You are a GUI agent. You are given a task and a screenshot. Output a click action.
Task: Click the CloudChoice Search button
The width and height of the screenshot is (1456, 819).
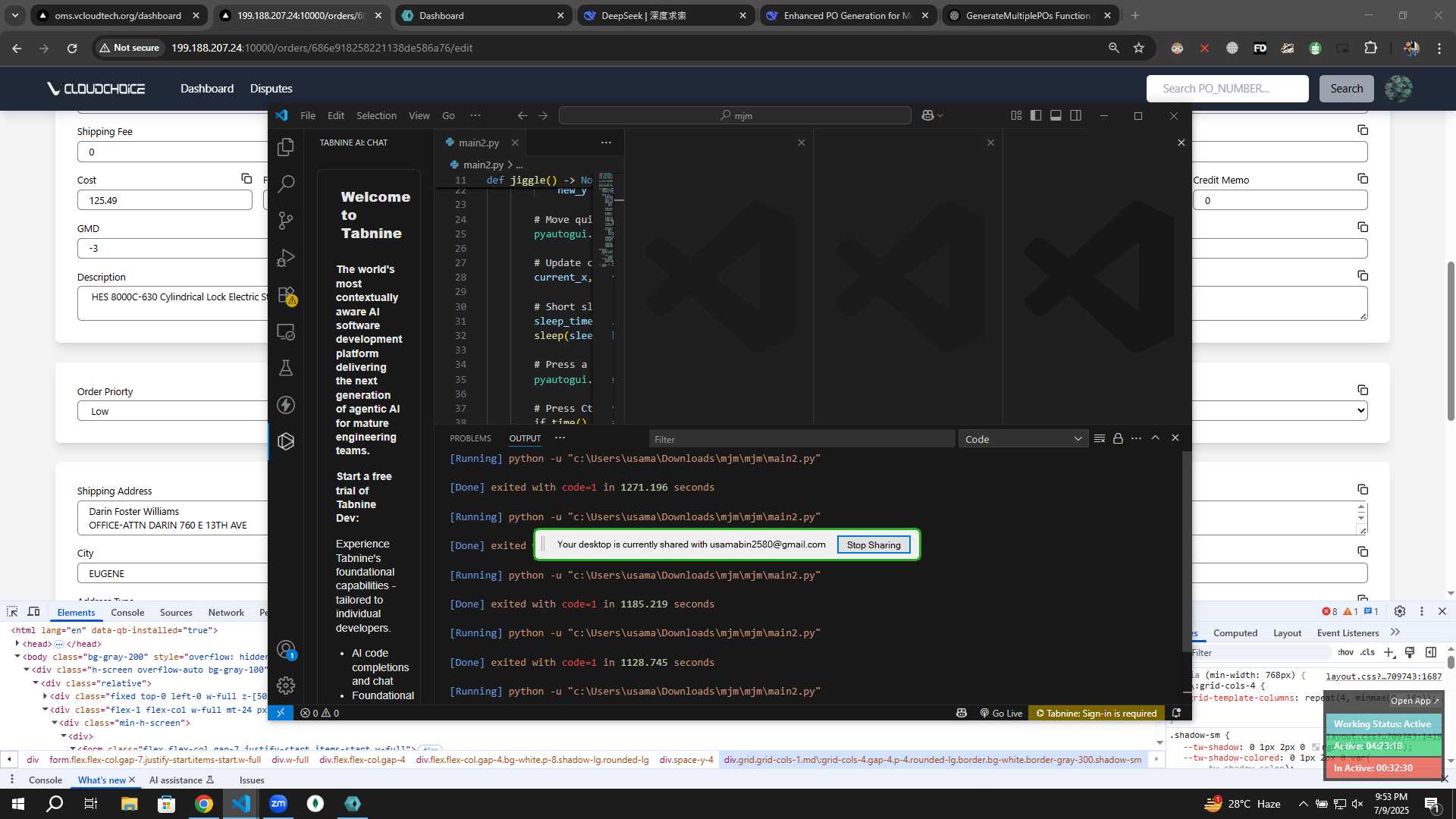(x=1346, y=89)
